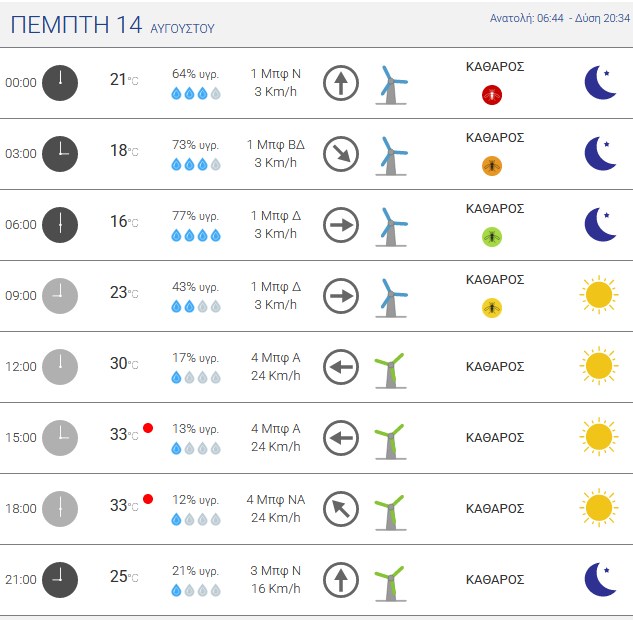Click the red mosquito indicator at 00:00

(x=492, y=95)
